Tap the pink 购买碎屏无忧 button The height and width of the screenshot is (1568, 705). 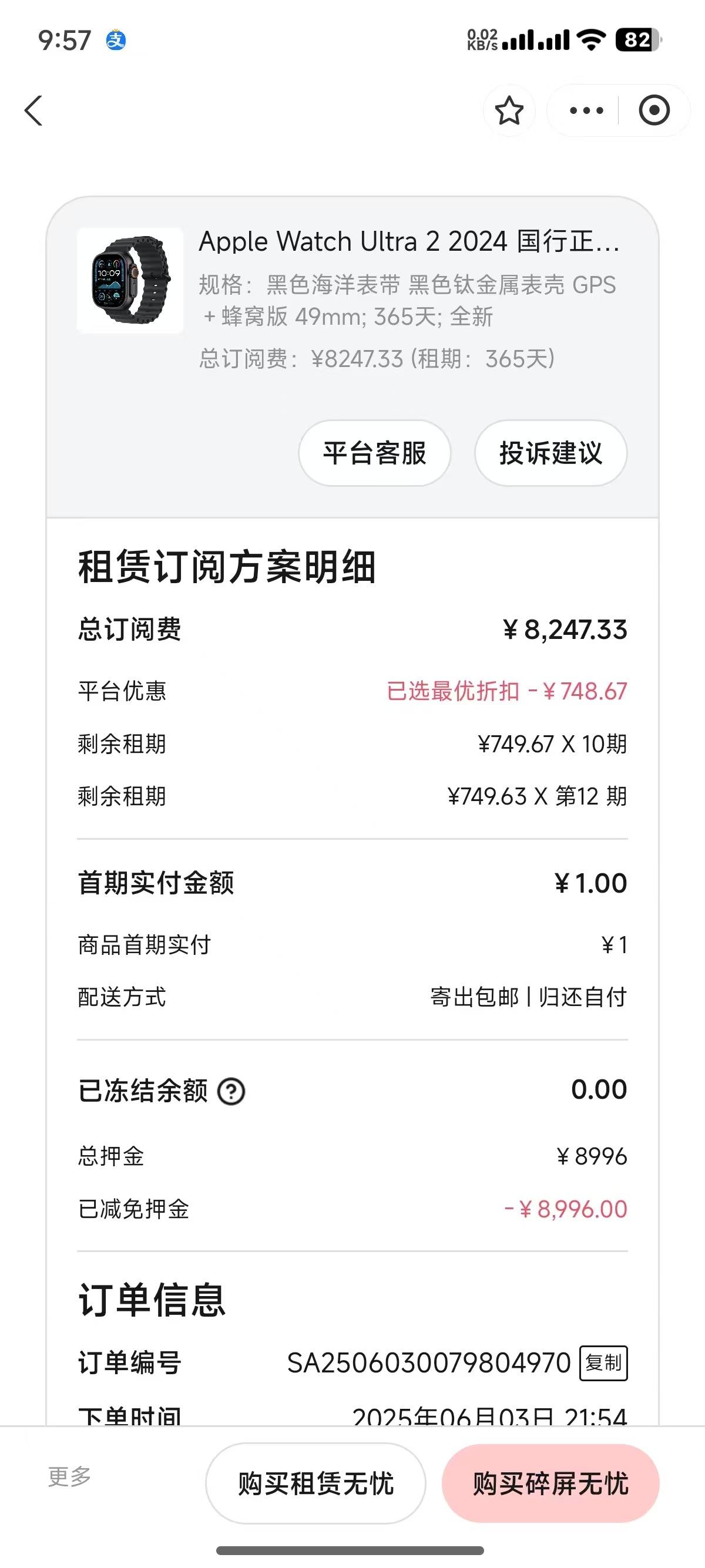pos(550,1483)
